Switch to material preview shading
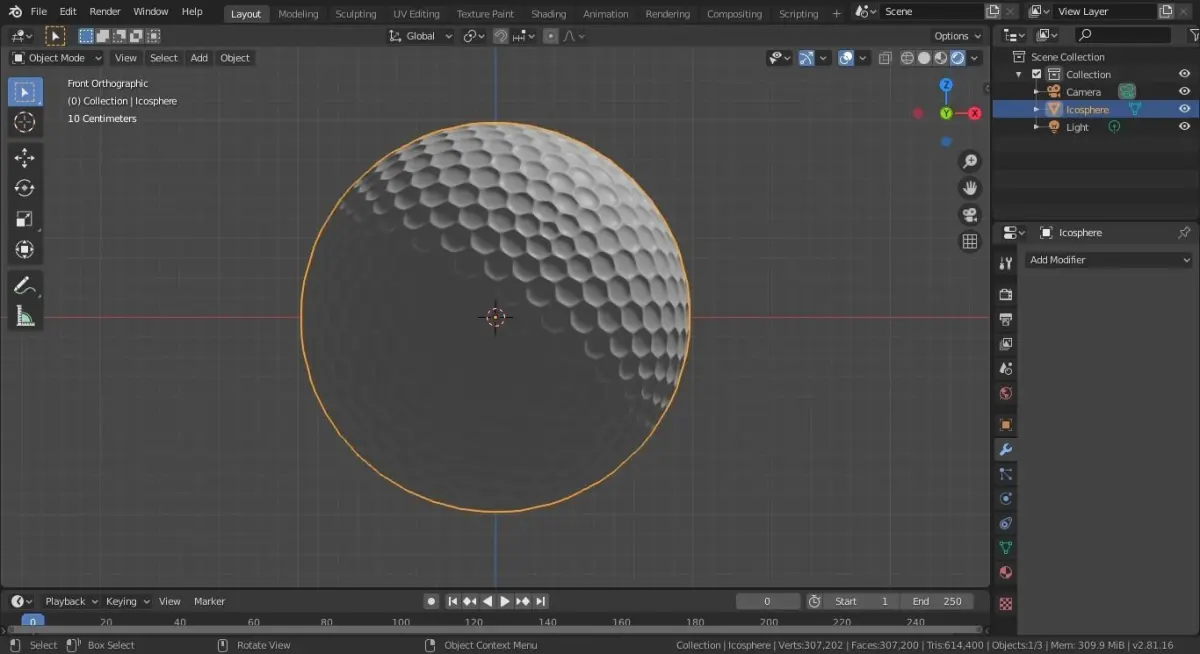 point(941,58)
